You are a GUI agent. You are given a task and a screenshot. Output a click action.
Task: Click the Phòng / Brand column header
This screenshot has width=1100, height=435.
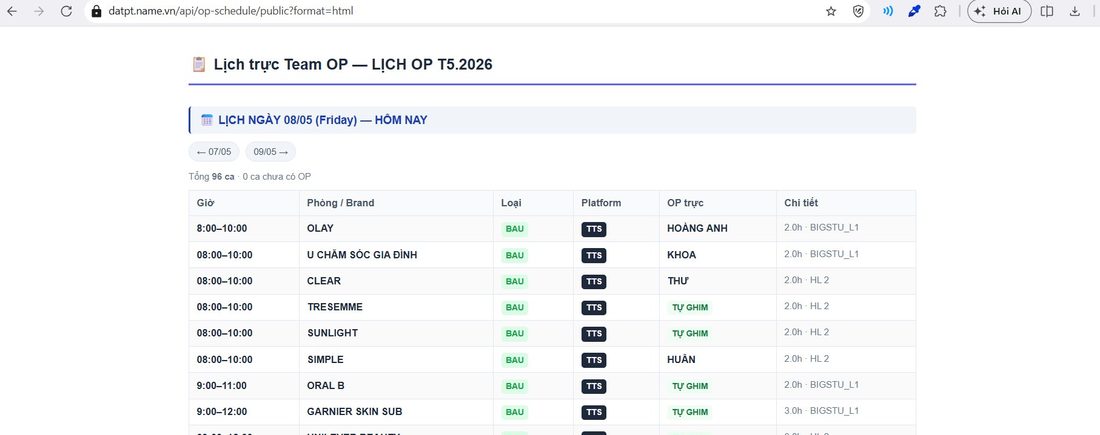(x=396, y=203)
